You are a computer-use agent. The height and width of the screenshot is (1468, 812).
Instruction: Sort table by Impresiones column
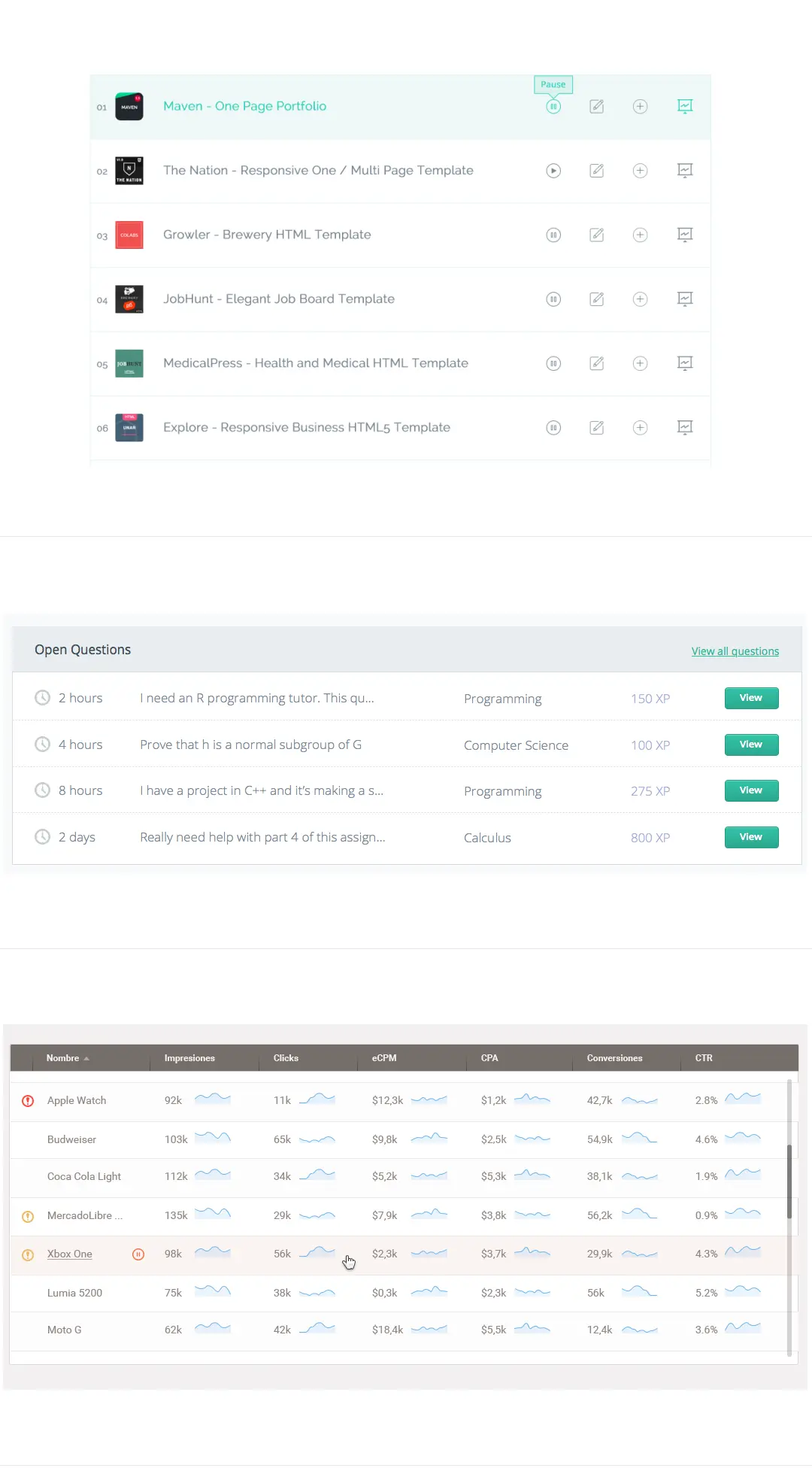point(189,1058)
